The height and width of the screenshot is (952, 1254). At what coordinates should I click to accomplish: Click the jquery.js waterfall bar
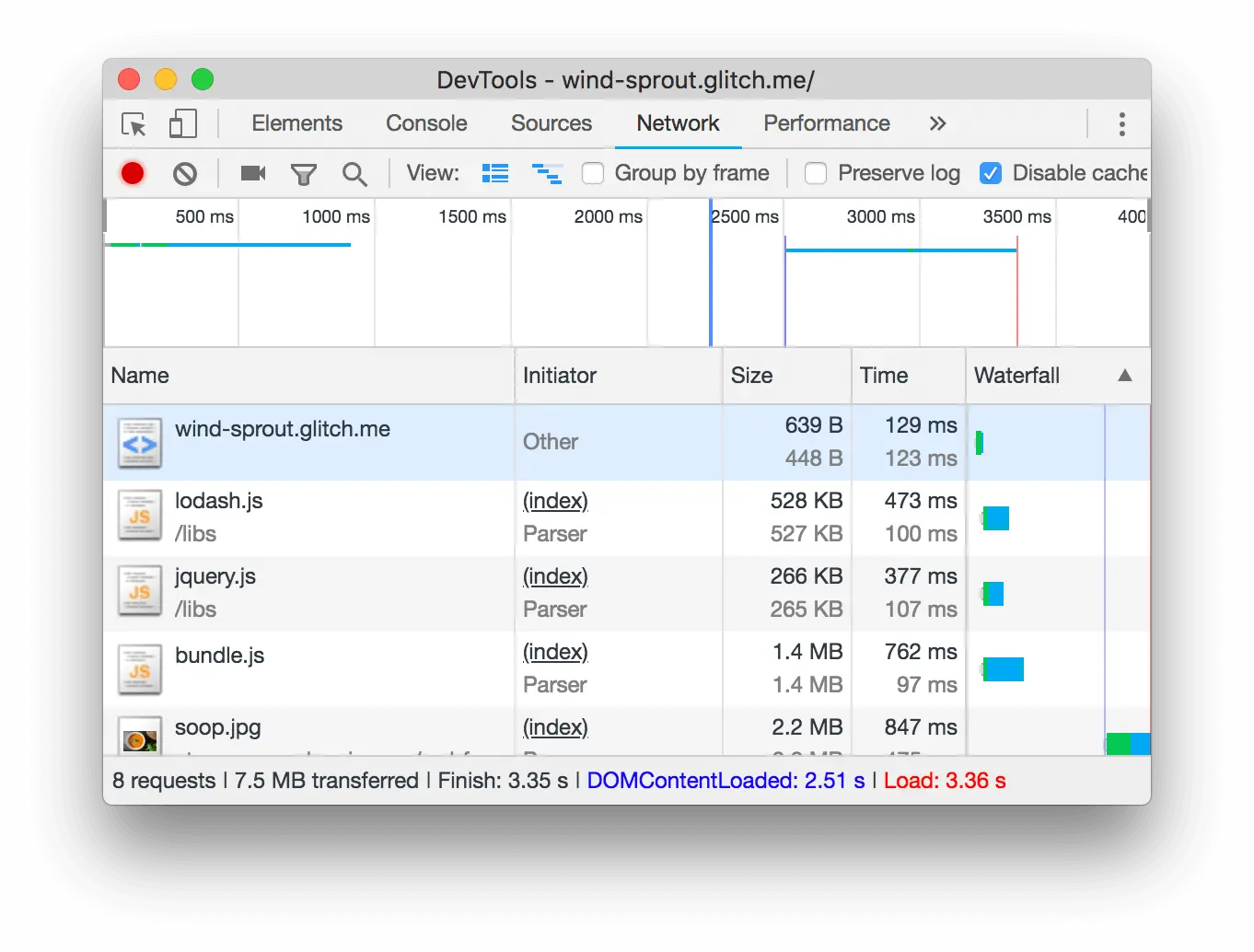coord(993,594)
